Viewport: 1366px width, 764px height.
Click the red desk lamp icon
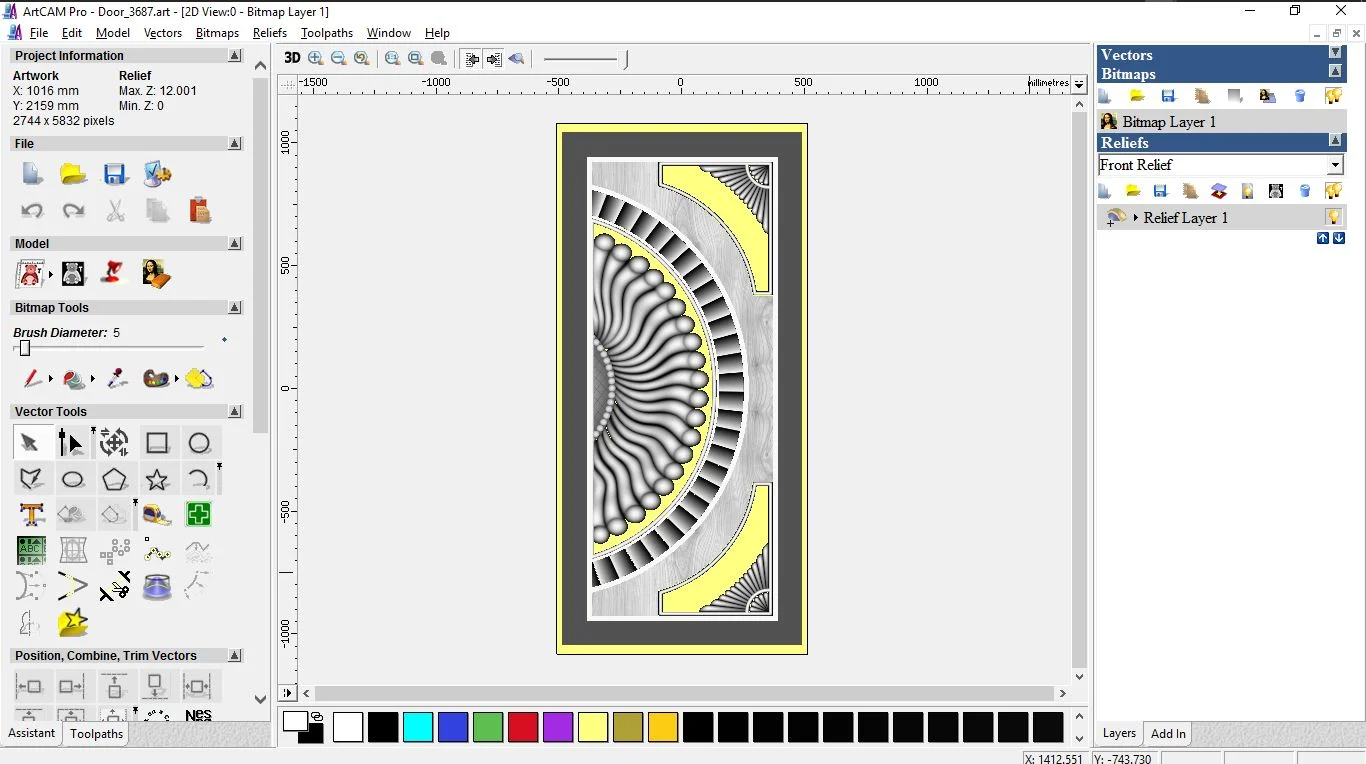pyautogui.click(x=114, y=273)
